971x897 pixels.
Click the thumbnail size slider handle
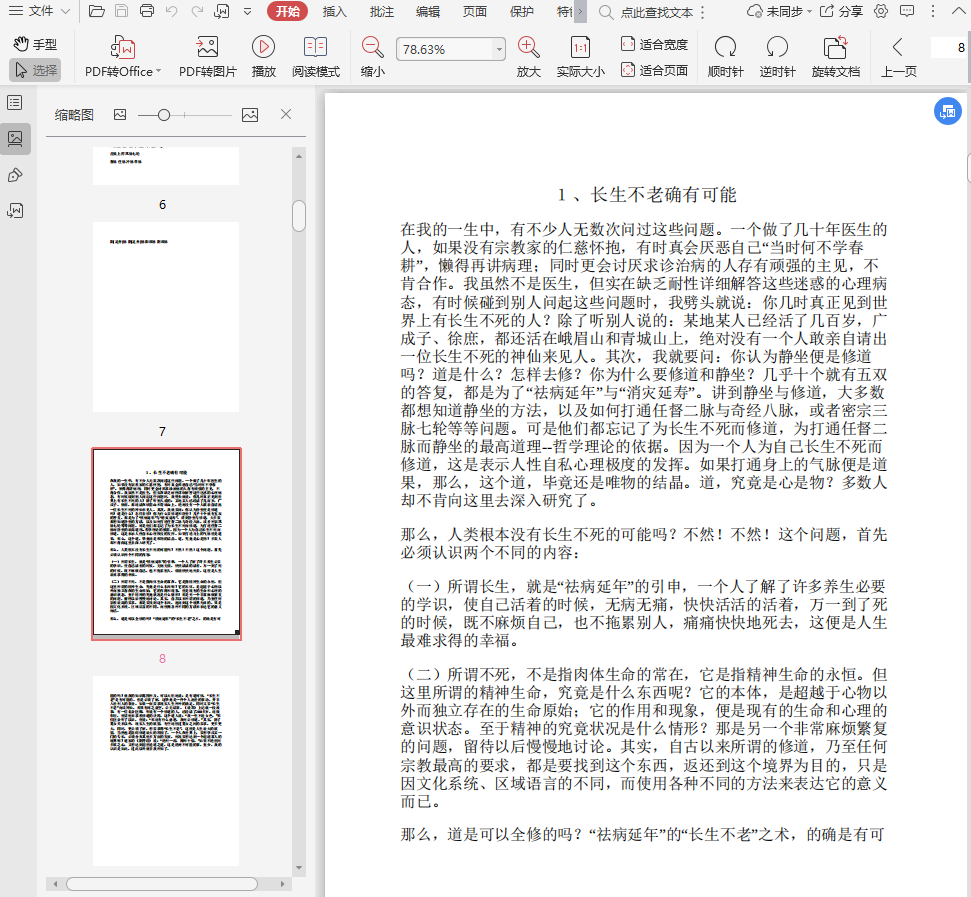coord(164,115)
